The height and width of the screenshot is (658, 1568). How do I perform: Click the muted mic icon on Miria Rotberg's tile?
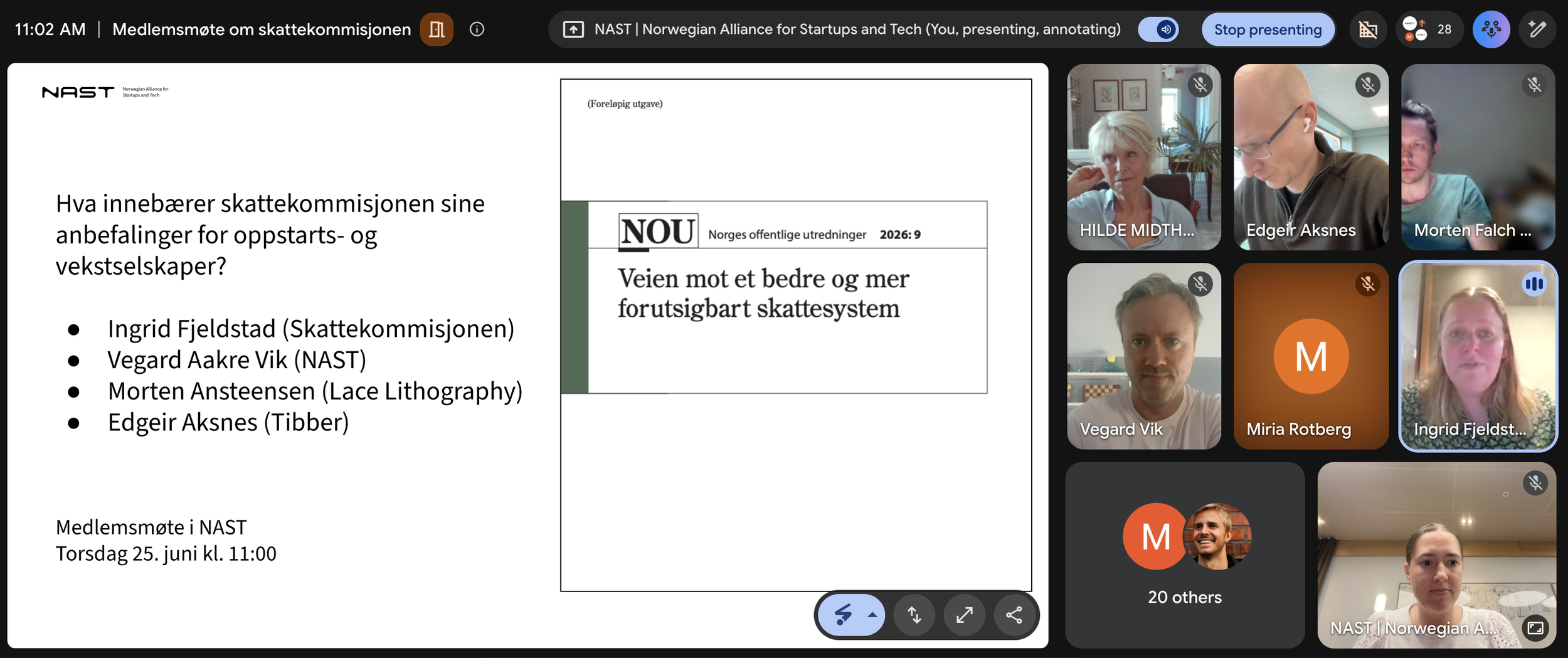point(1368,284)
